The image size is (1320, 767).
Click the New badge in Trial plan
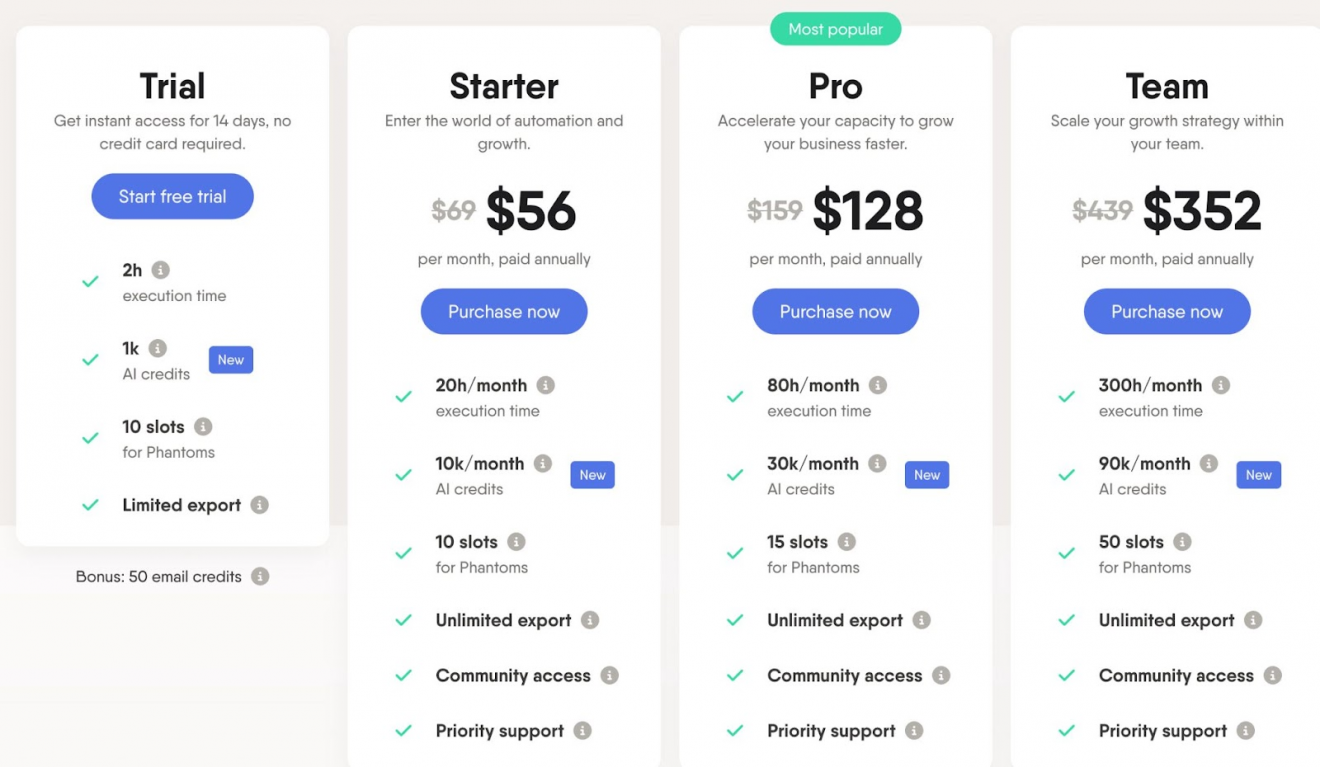[x=231, y=360]
